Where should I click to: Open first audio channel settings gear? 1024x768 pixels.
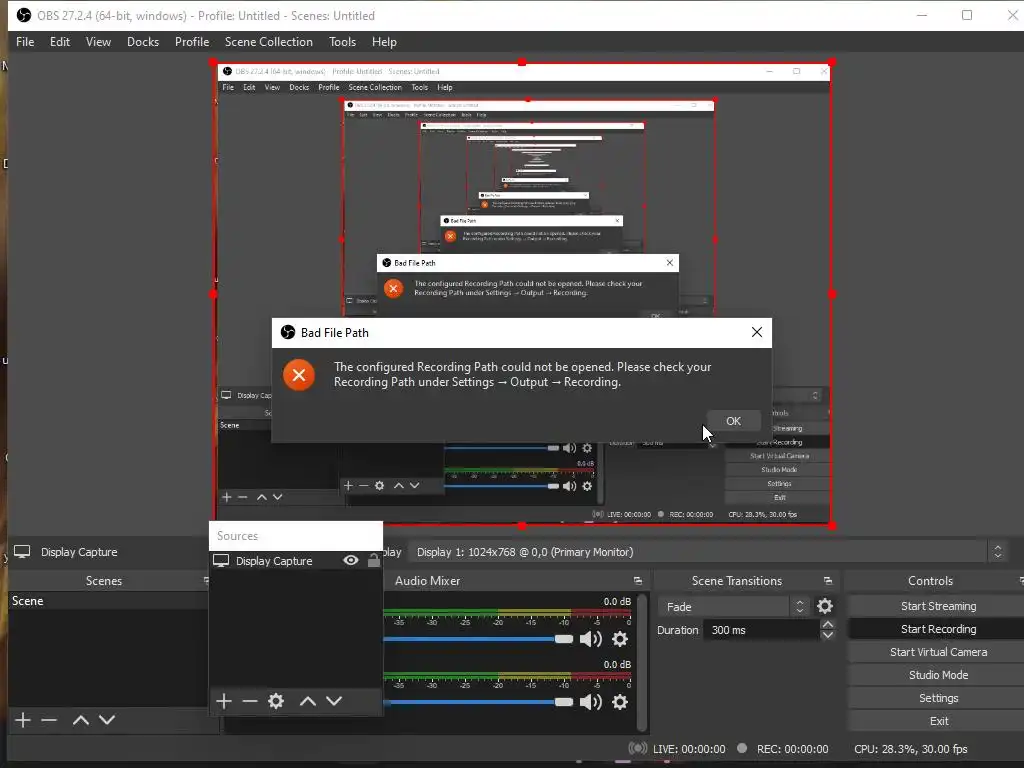tap(620, 639)
